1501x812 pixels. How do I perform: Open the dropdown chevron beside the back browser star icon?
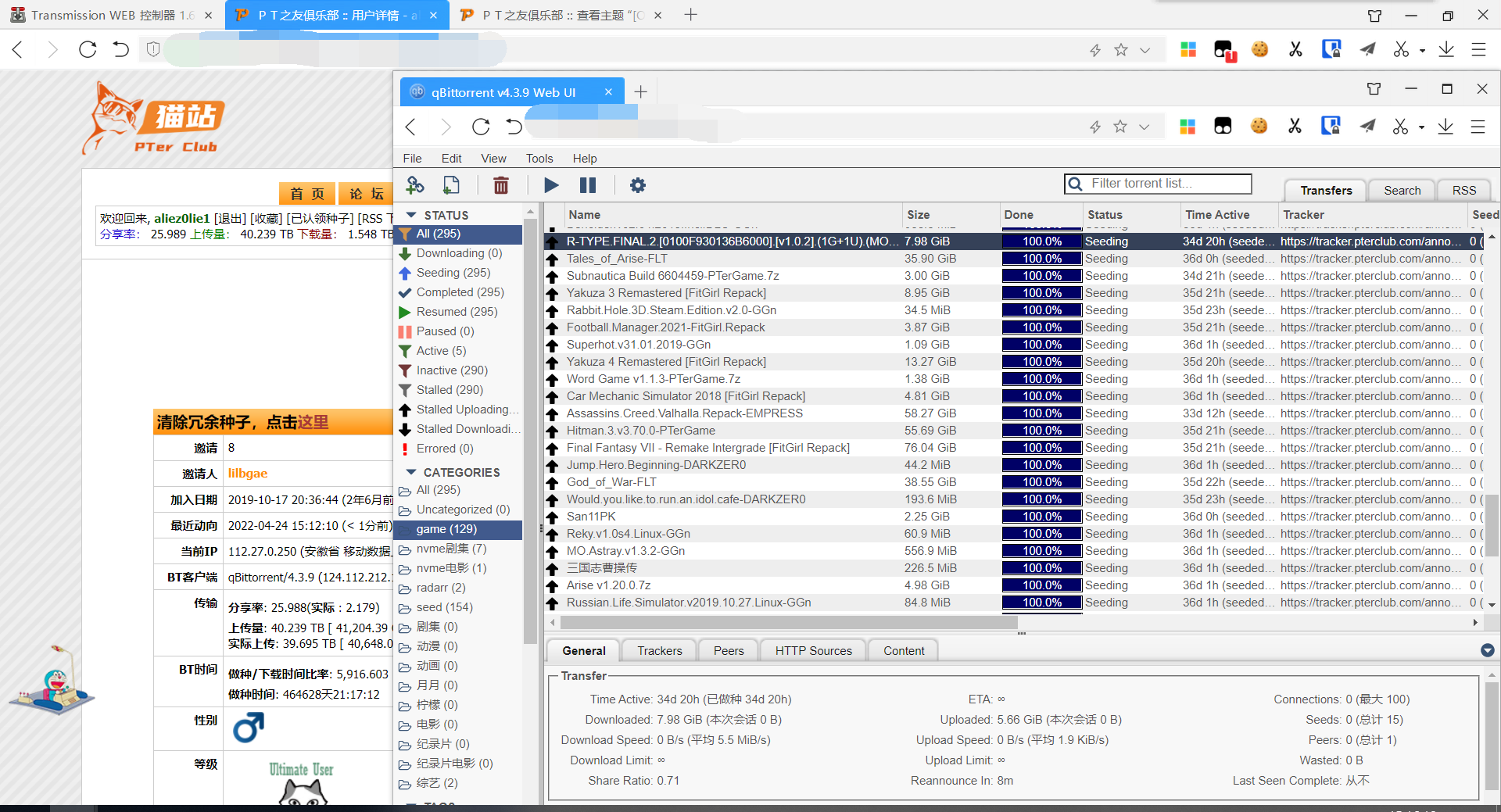pyautogui.click(x=1145, y=50)
